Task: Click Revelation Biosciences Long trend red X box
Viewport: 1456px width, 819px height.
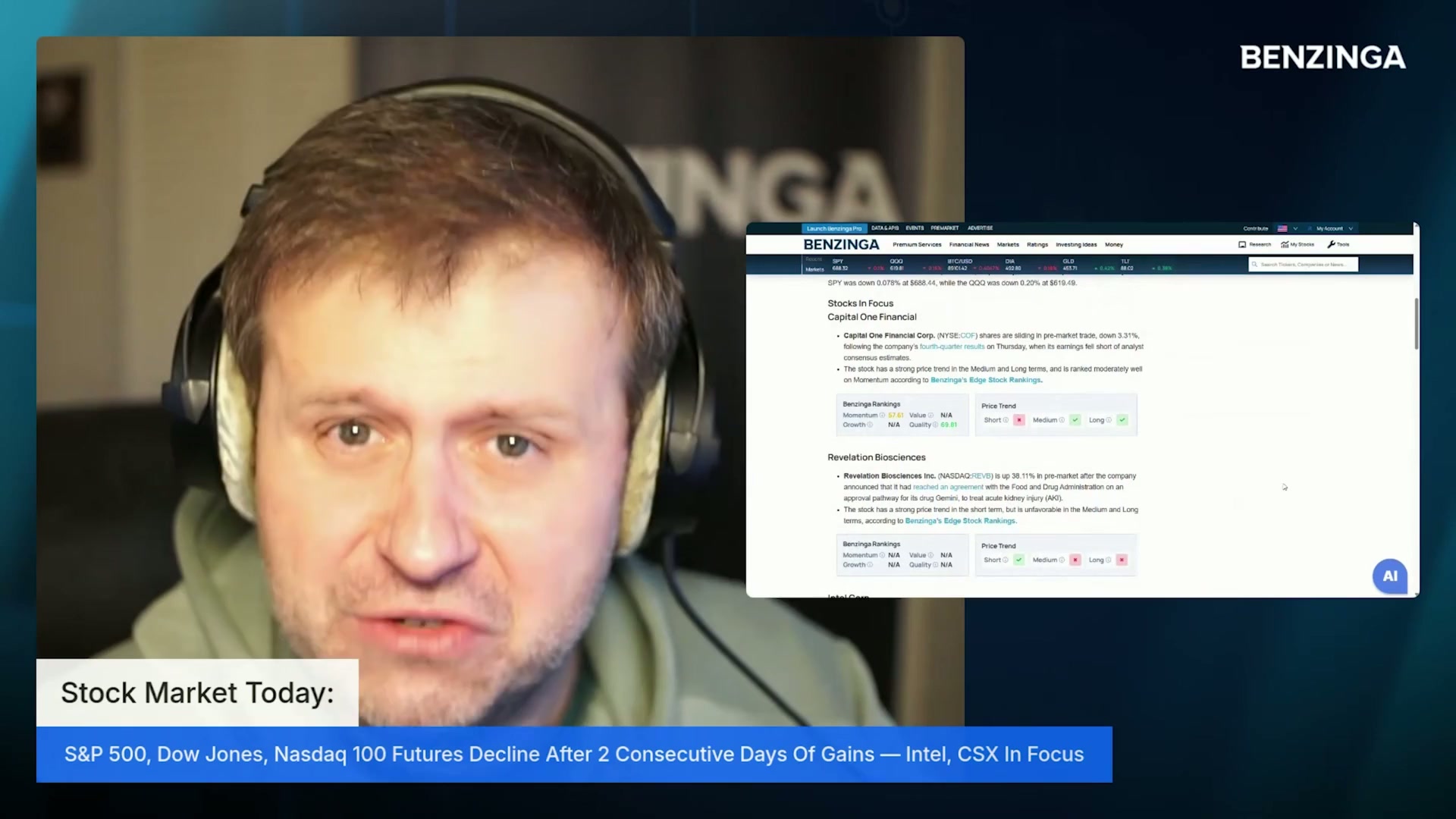Action: pyautogui.click(x=1122, y=560)
